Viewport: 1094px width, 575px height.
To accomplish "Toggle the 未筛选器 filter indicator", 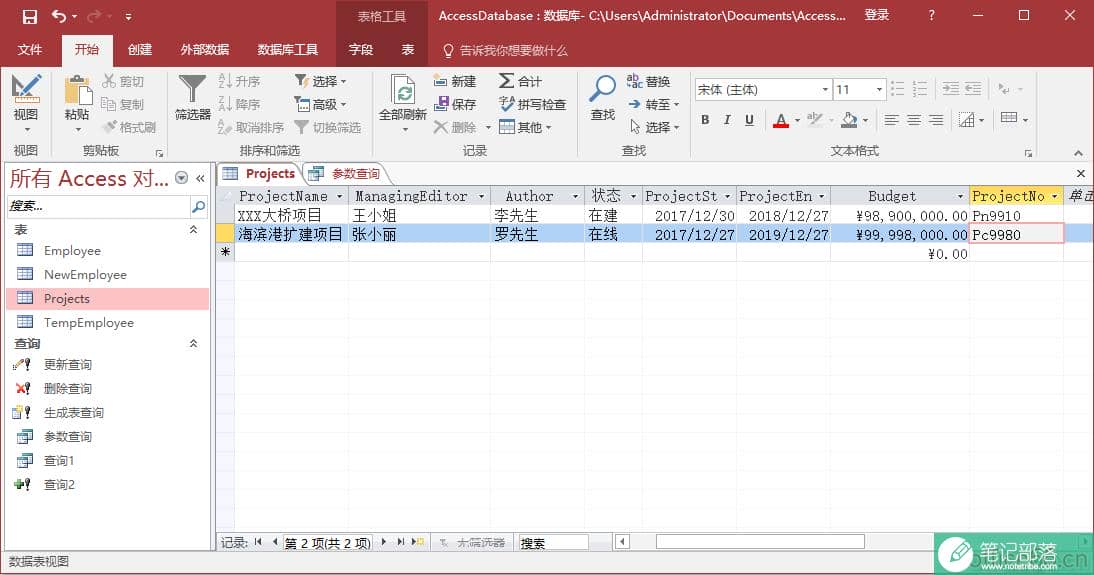I will [x=472, y=542].
